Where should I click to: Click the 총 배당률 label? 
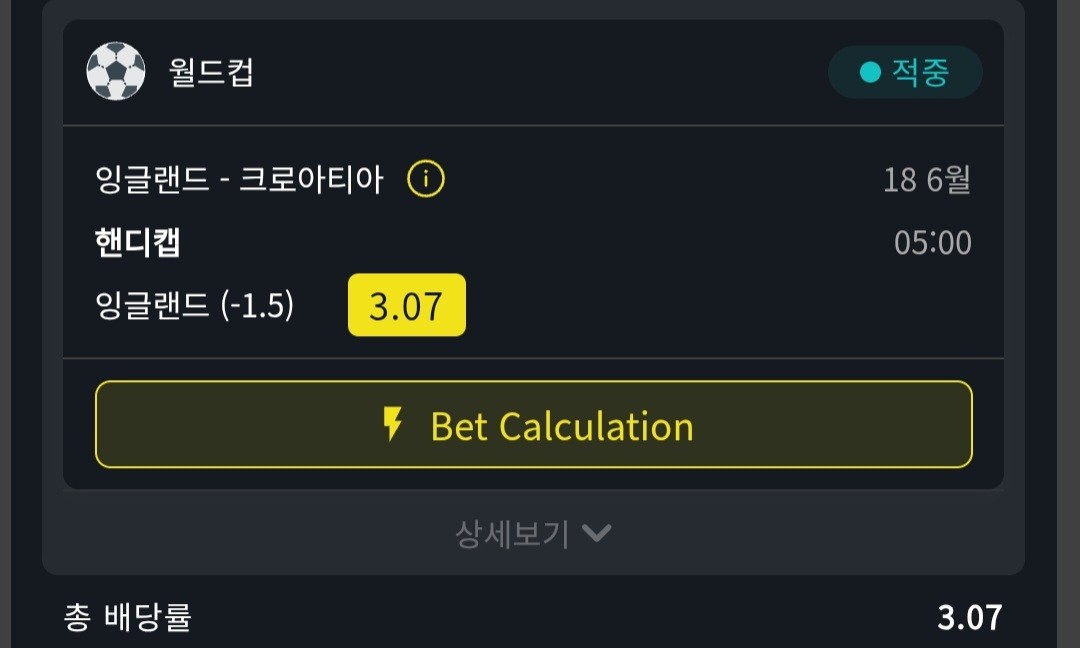[127, 617]
